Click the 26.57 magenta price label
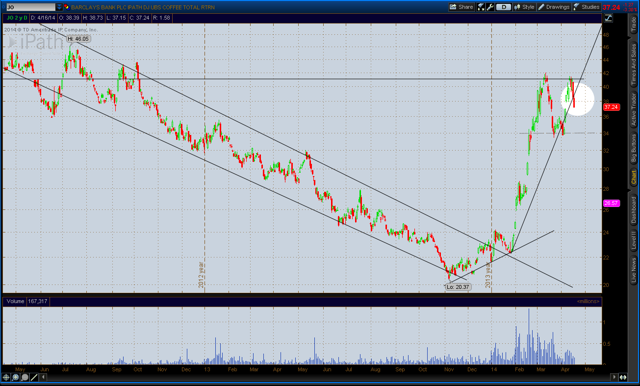This screenshot has height=386, width=640. [x=611, y=203]
